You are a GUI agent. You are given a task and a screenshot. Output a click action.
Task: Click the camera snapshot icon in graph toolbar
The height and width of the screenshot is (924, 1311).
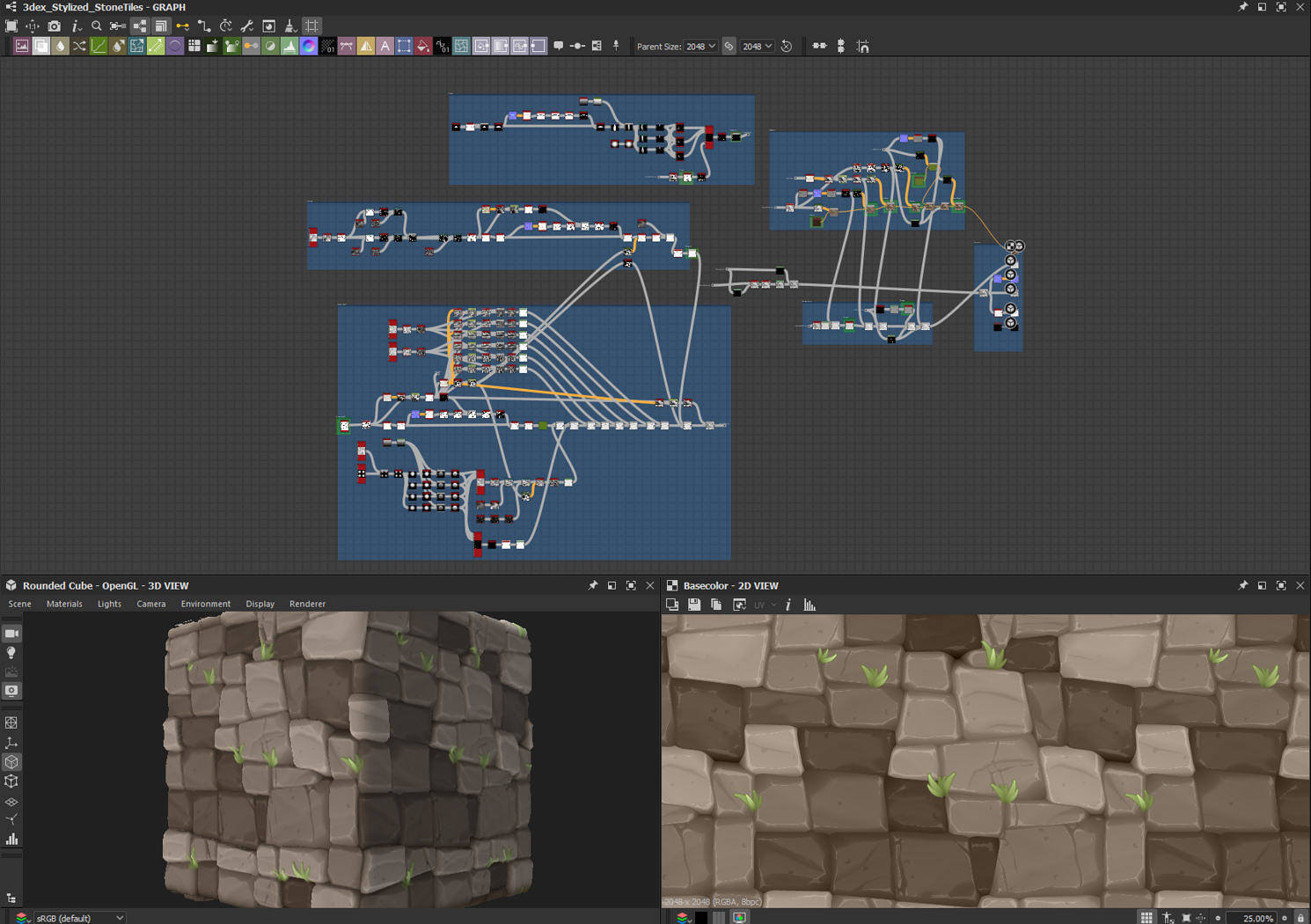54,26
